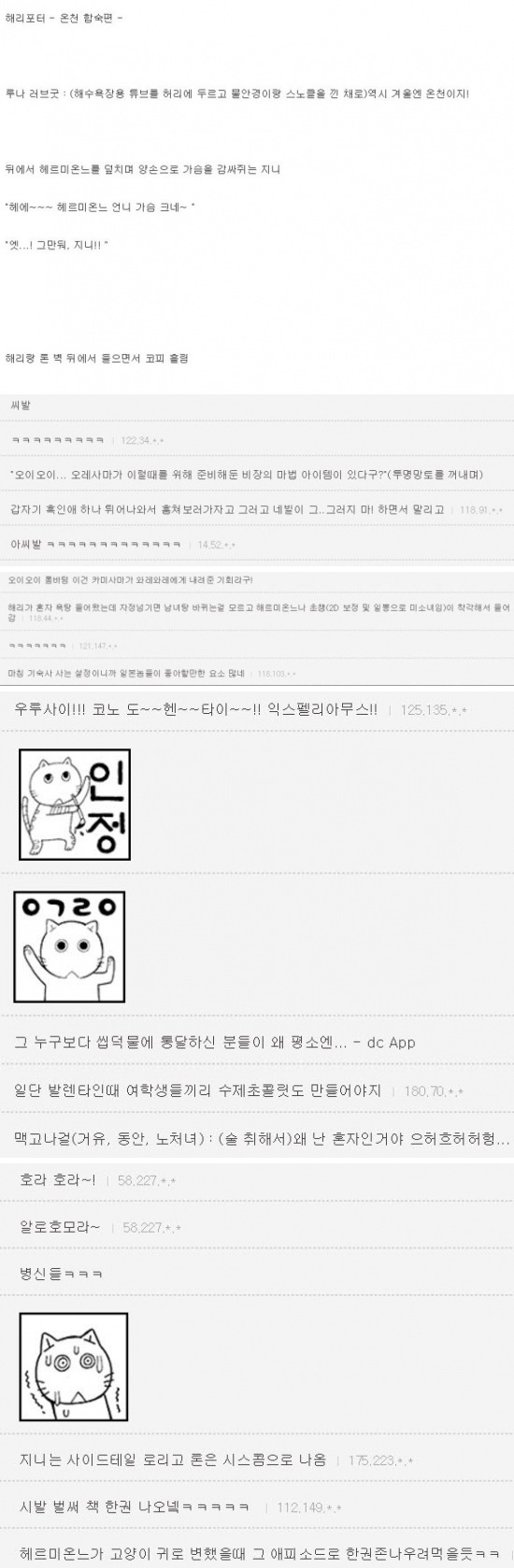The image size is (514, 1568).
Task: Click the ㅇㄱㄹㅇ cat sticker image
Action: pyautogui.click(x=69, y=947)
